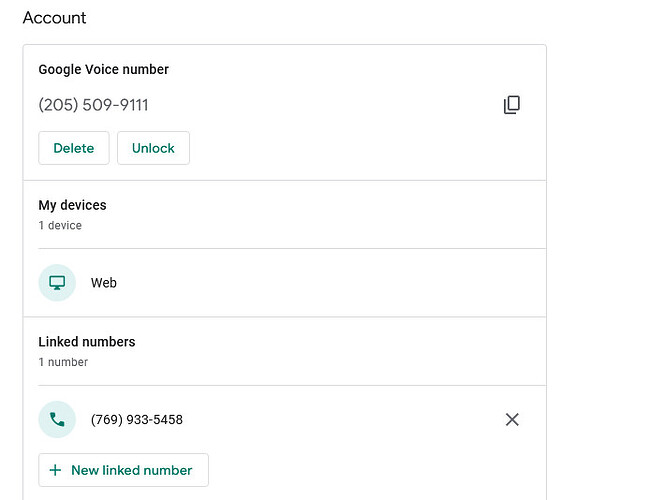The width and height of the screenshot is (648, 500).
Task: Select the linked phone number row
Action: coord(285,419)
